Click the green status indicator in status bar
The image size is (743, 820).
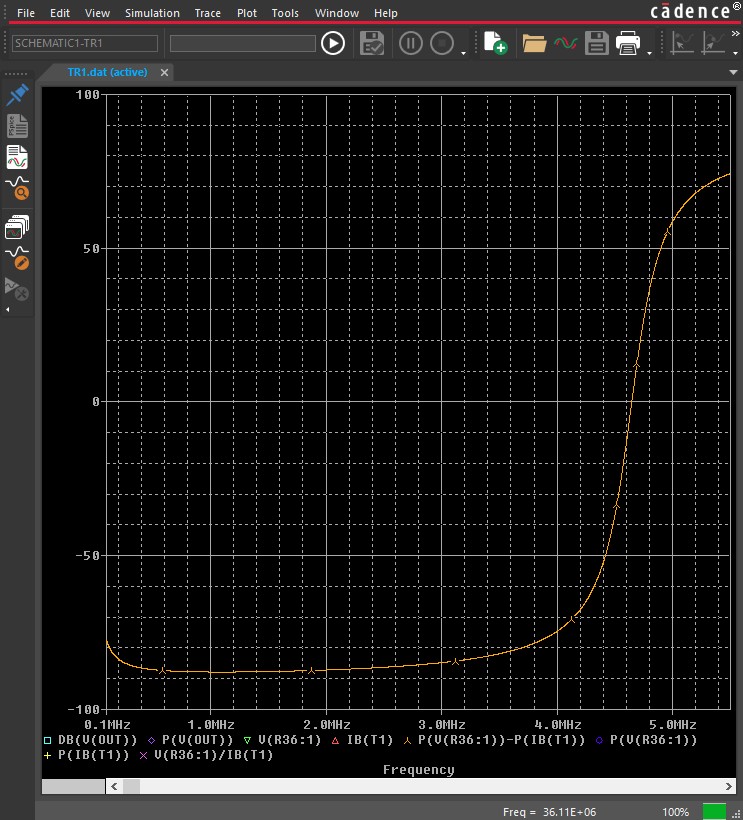pyautogui.click(x=714, y=812)
